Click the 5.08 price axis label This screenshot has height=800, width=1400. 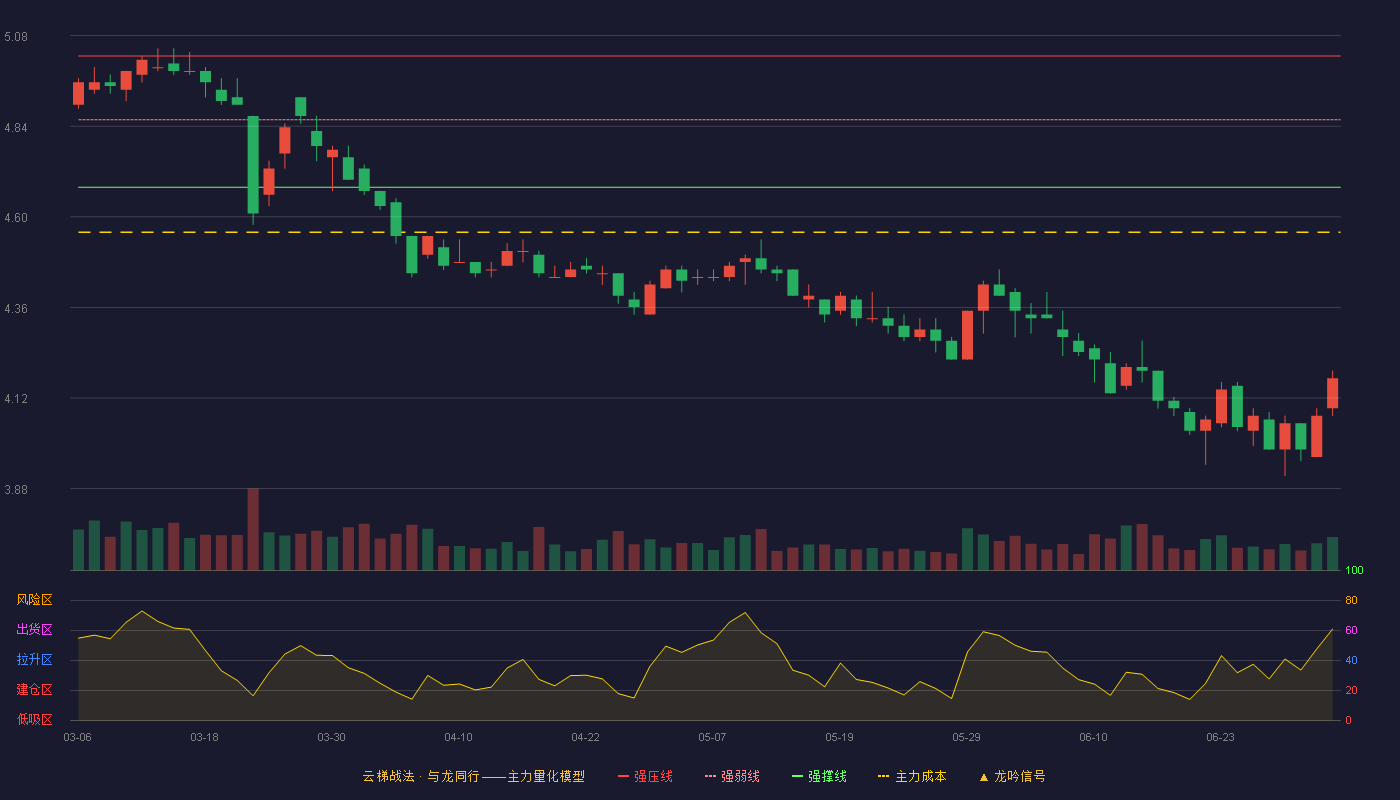tap(16, 37)
